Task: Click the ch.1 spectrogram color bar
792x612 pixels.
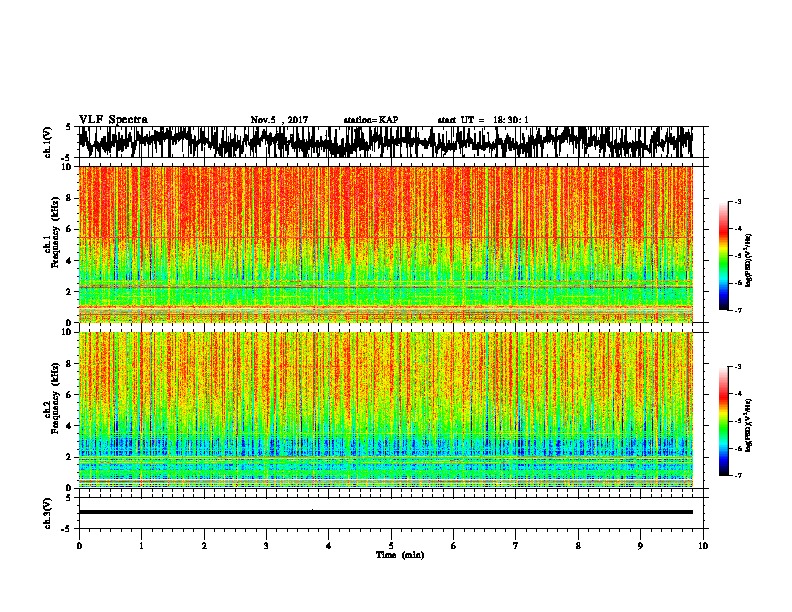Action: pyautogui.click(x=723, y=256)
